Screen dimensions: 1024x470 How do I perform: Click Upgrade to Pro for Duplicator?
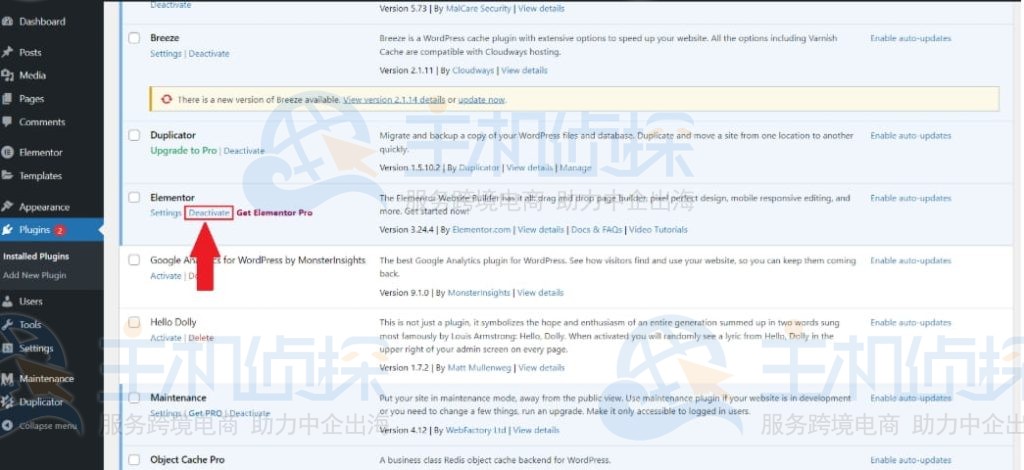point(184,151)
